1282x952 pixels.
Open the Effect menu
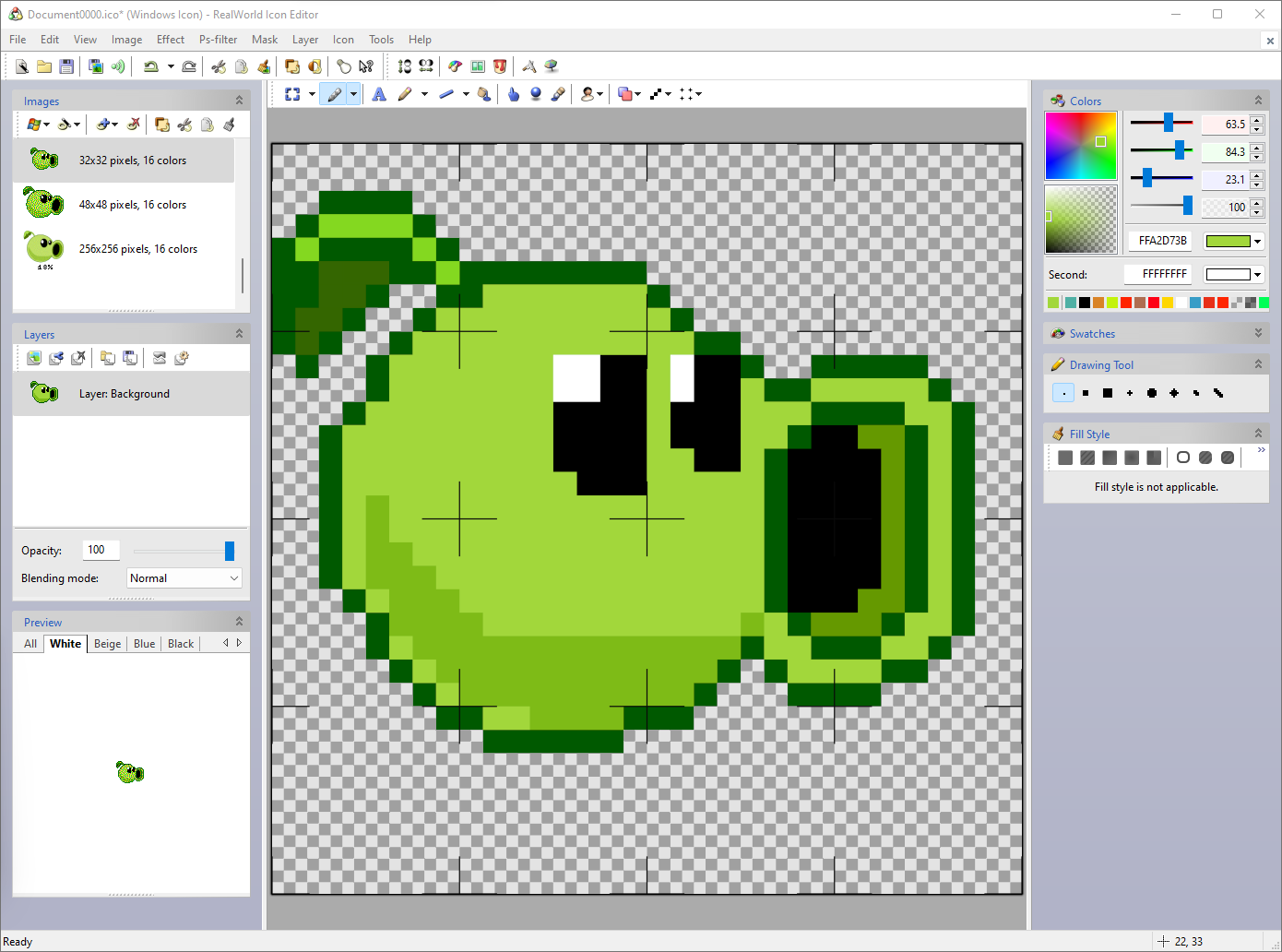click(x=171, y=40)
